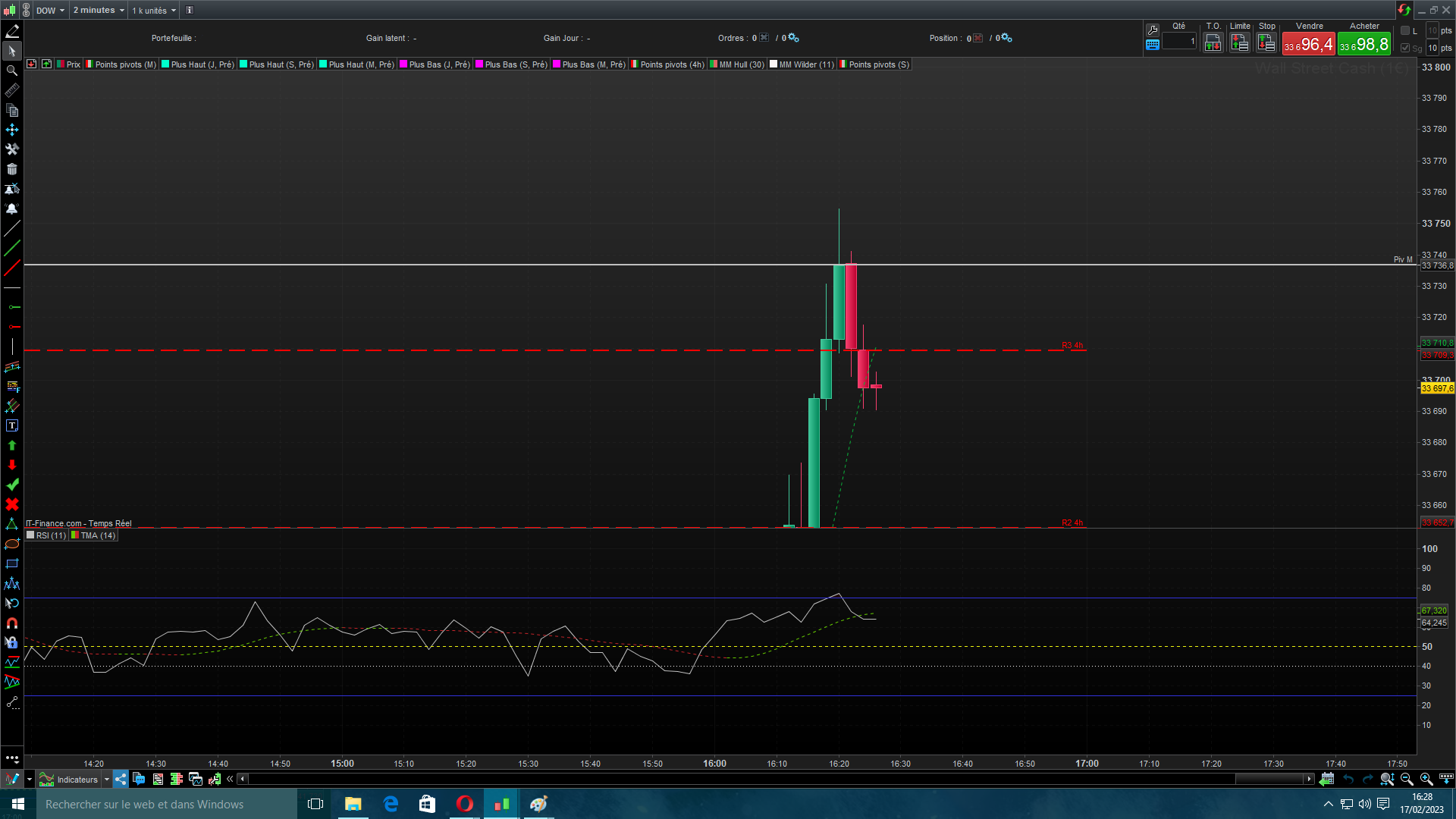Image resolution: width=1456 pixels, height=819 pixels.
Task: Select the text annotation T tool
Action: [x=11, y=426]
